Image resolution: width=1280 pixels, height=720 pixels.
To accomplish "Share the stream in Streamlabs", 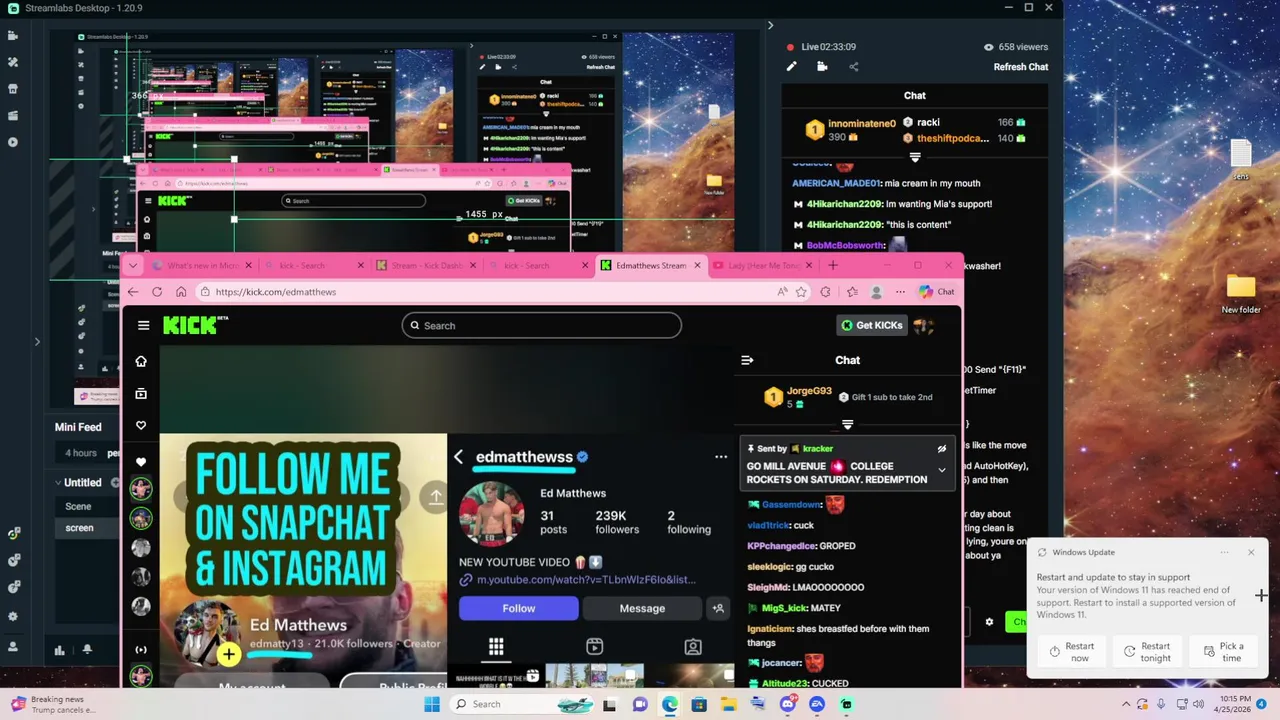I will pos(853,67).
